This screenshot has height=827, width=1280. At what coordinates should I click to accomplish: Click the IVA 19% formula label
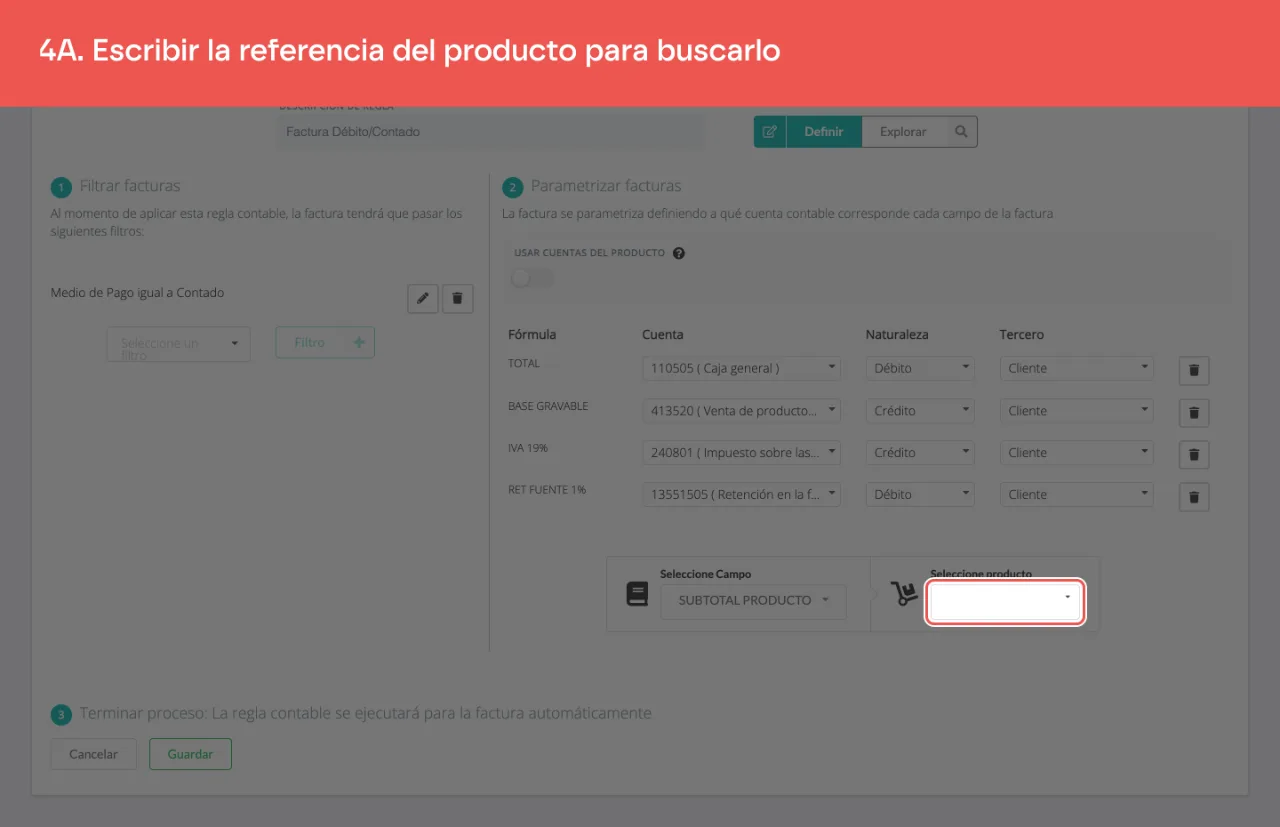coord(528,448)
